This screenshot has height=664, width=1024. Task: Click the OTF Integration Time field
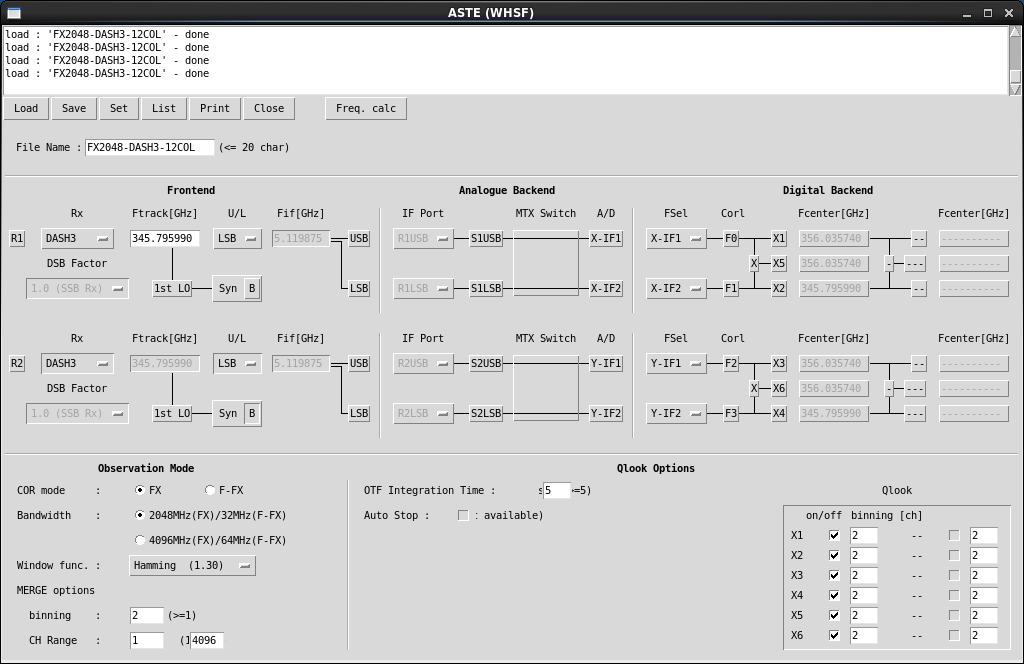pos(556,490)
